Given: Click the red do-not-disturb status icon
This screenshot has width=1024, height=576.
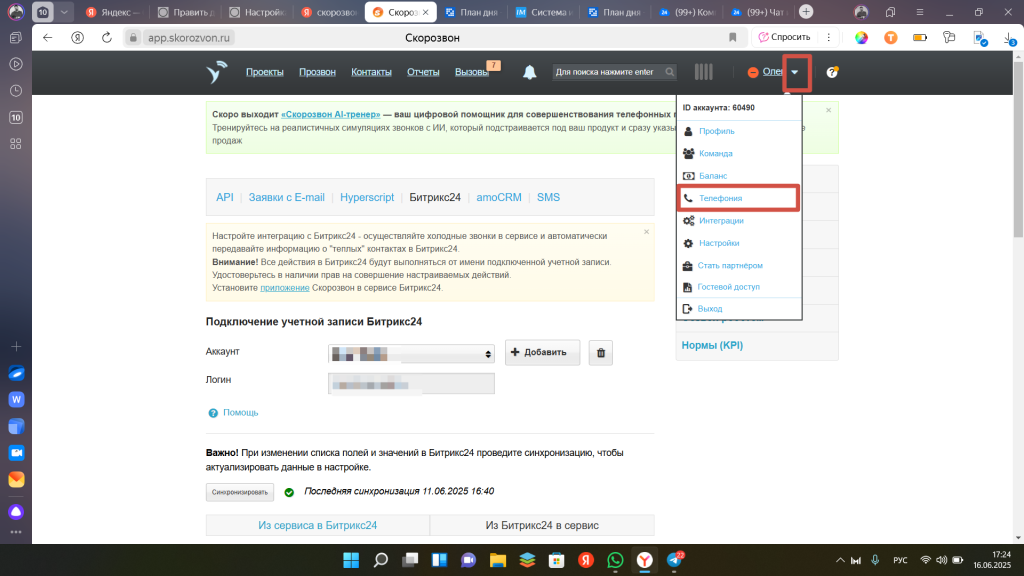Looking at the screenshot, I should click(x=753, y=72).
